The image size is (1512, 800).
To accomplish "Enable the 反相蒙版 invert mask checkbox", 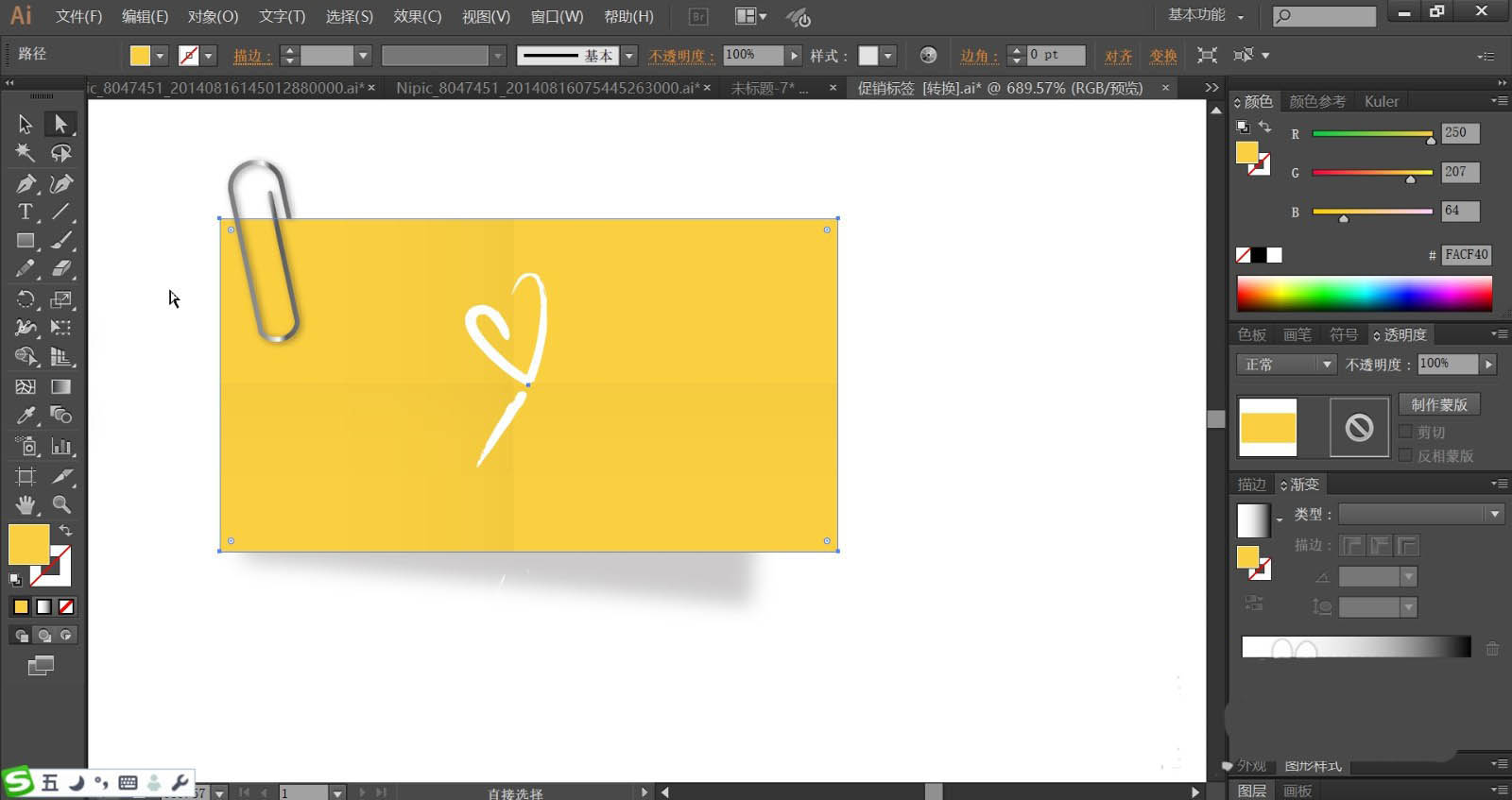I will [x=1406, y=455].
